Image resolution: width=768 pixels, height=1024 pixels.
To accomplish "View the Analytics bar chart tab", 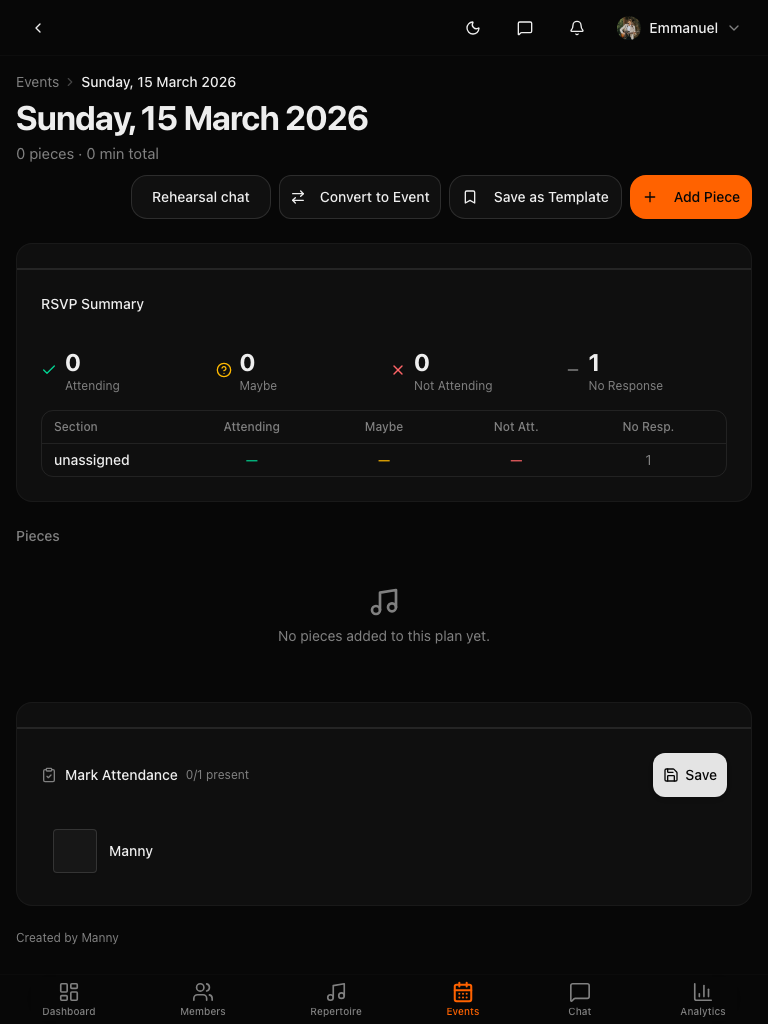I will [x=703, y=998].
